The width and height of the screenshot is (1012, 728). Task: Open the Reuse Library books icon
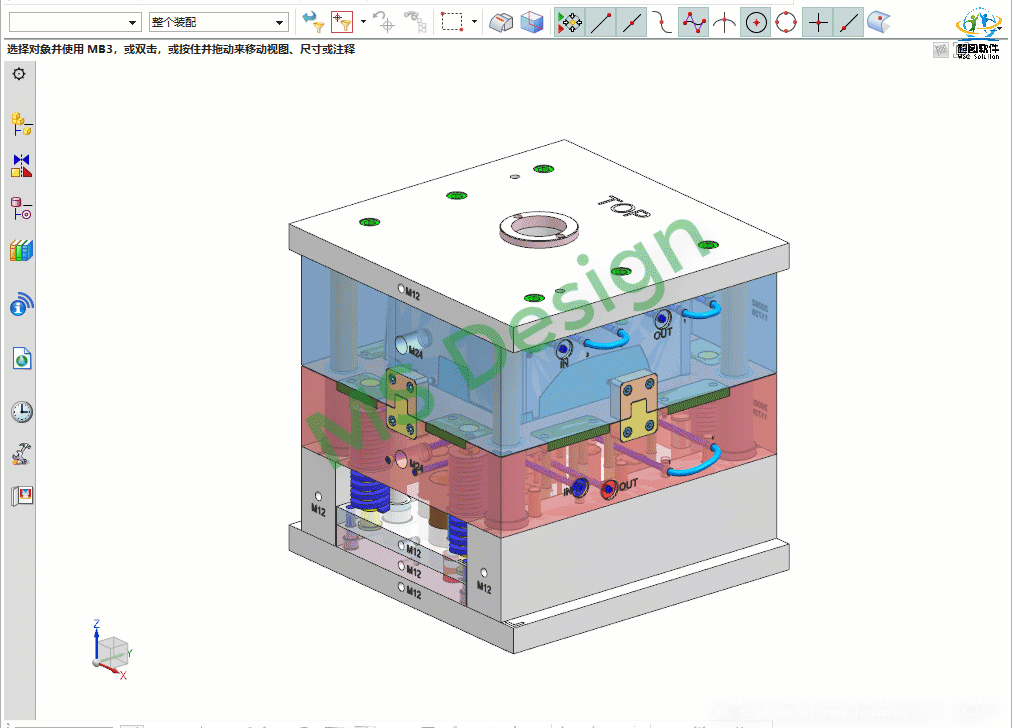(x=21, y=250)
